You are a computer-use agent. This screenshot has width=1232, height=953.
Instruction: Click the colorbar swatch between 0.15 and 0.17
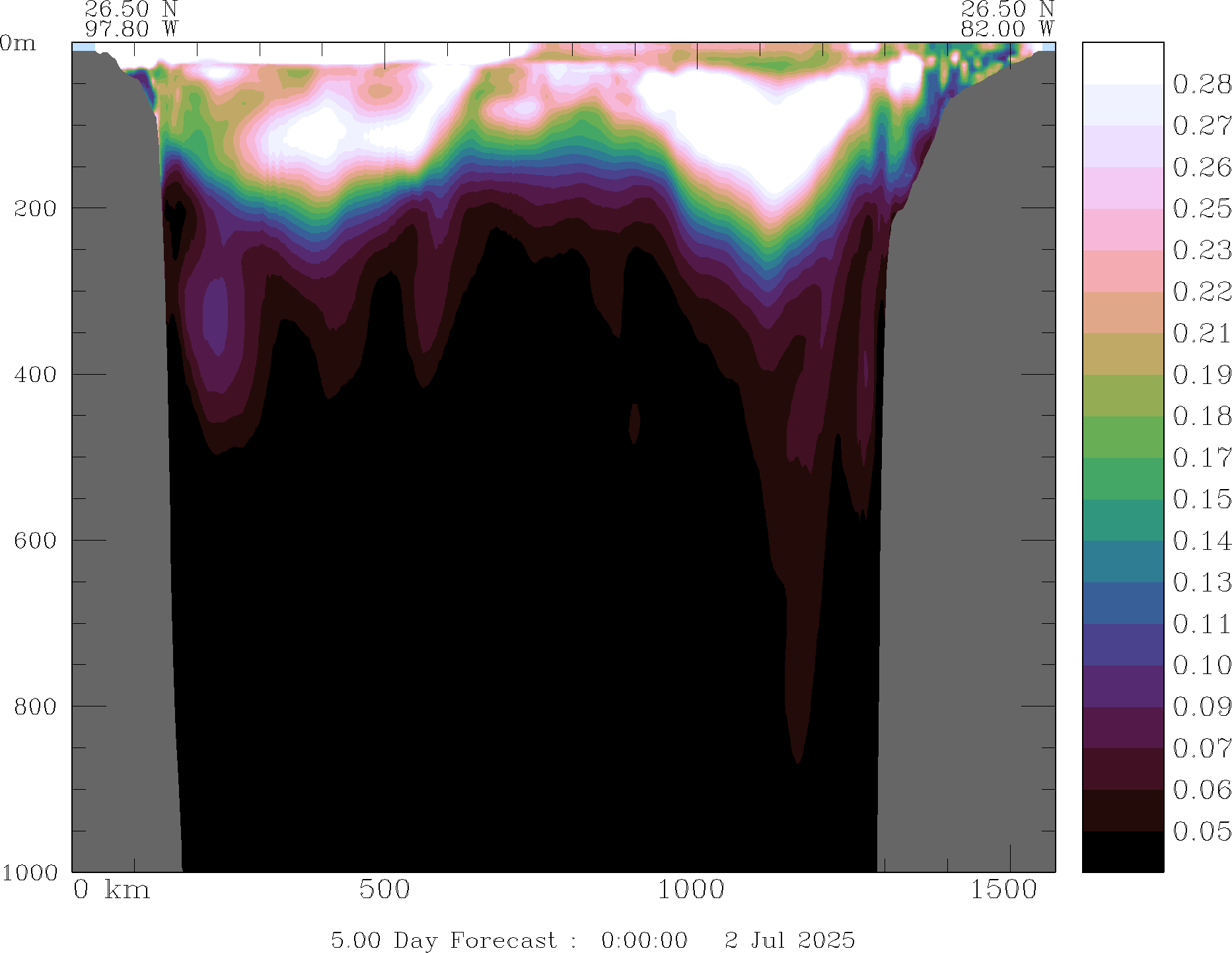coord(1122,478)
